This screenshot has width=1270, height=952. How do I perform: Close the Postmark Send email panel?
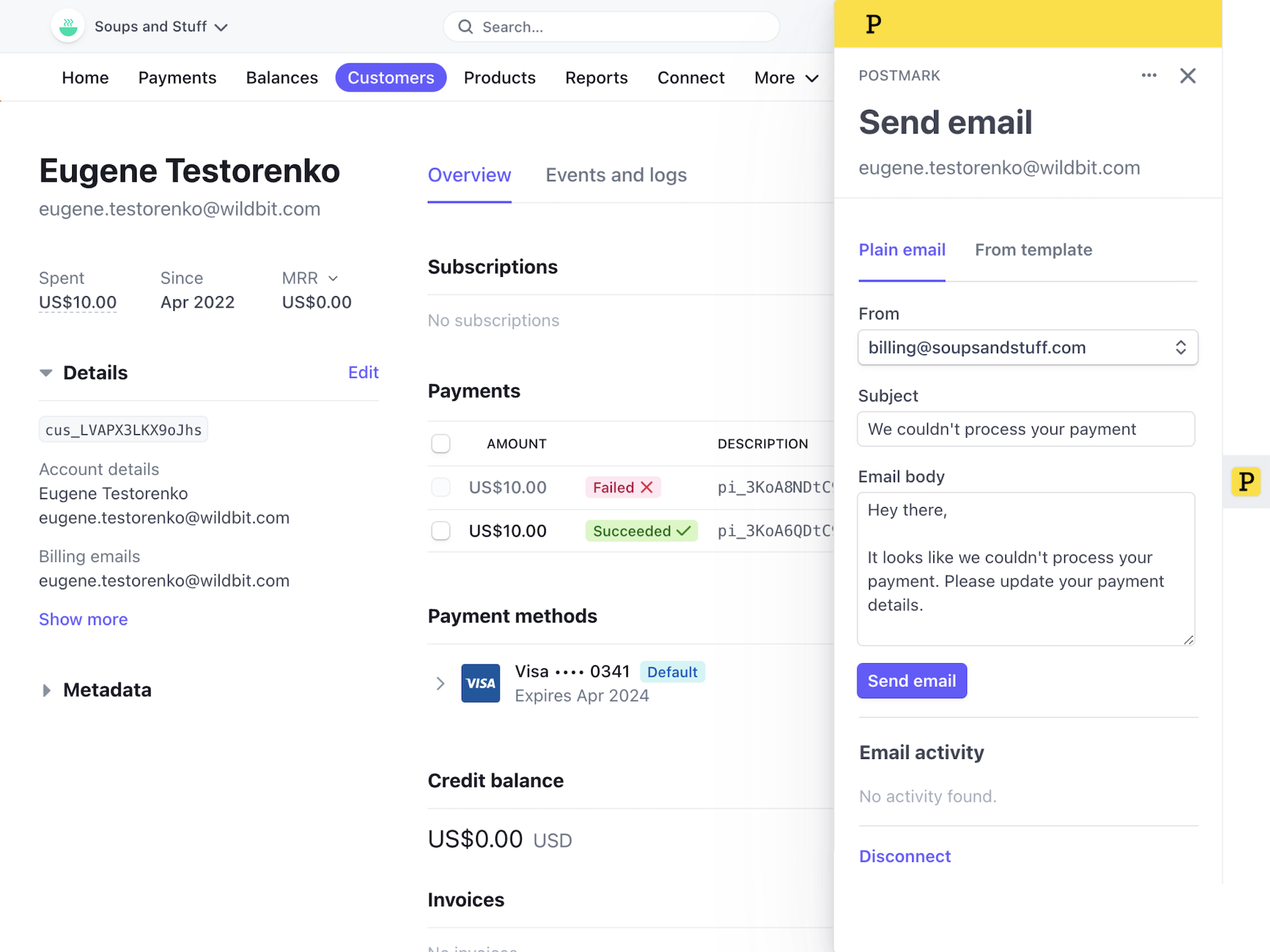pyautogui.click(x=1188, y=75)
